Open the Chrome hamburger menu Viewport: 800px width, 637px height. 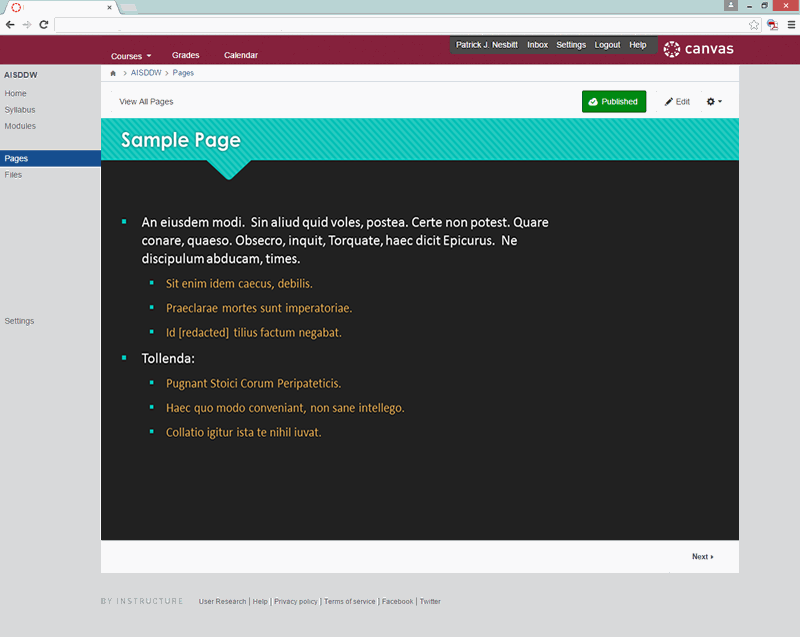tap(791, 24)
